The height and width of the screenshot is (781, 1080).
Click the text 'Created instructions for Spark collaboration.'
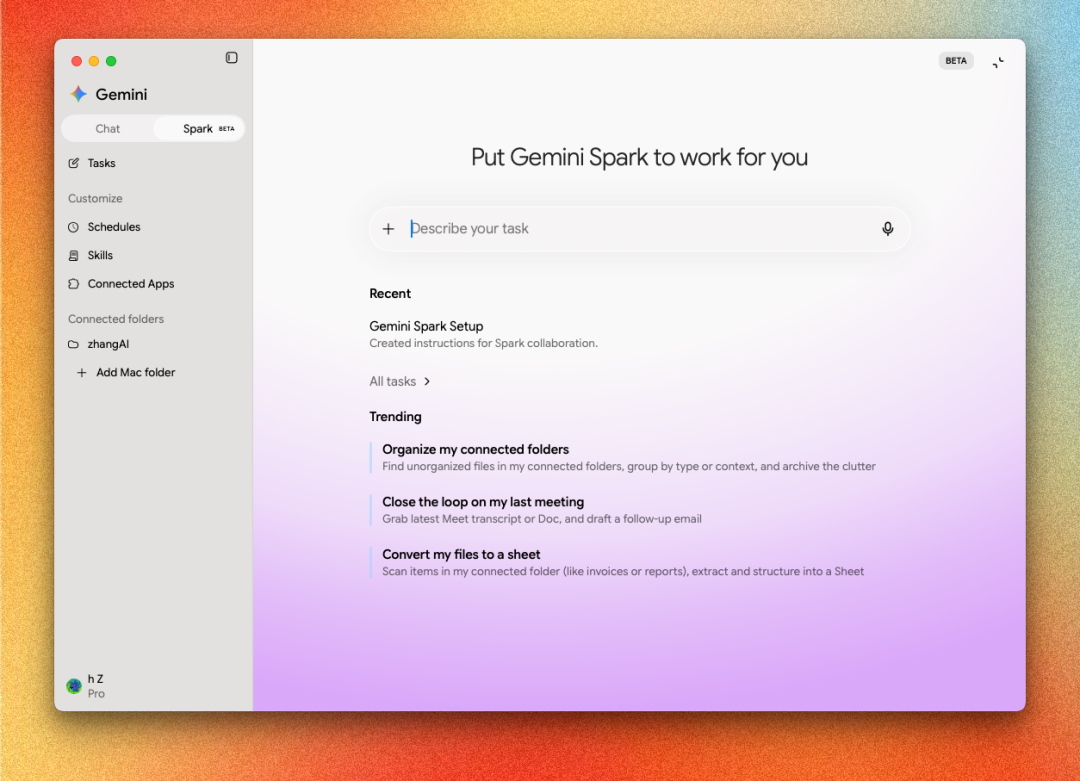[x=484, y=343]
